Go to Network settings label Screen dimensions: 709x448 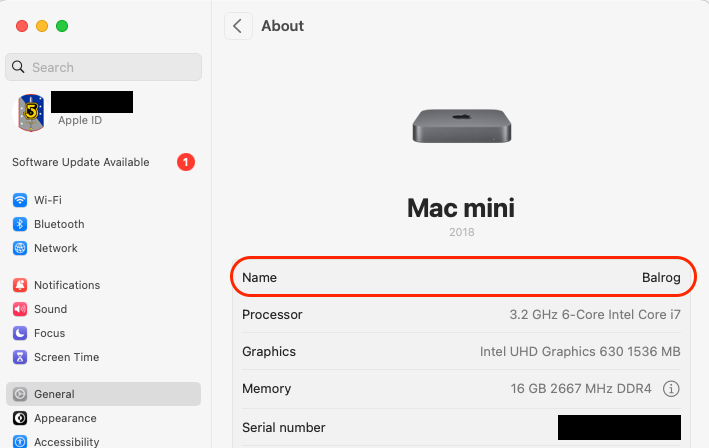56,248
